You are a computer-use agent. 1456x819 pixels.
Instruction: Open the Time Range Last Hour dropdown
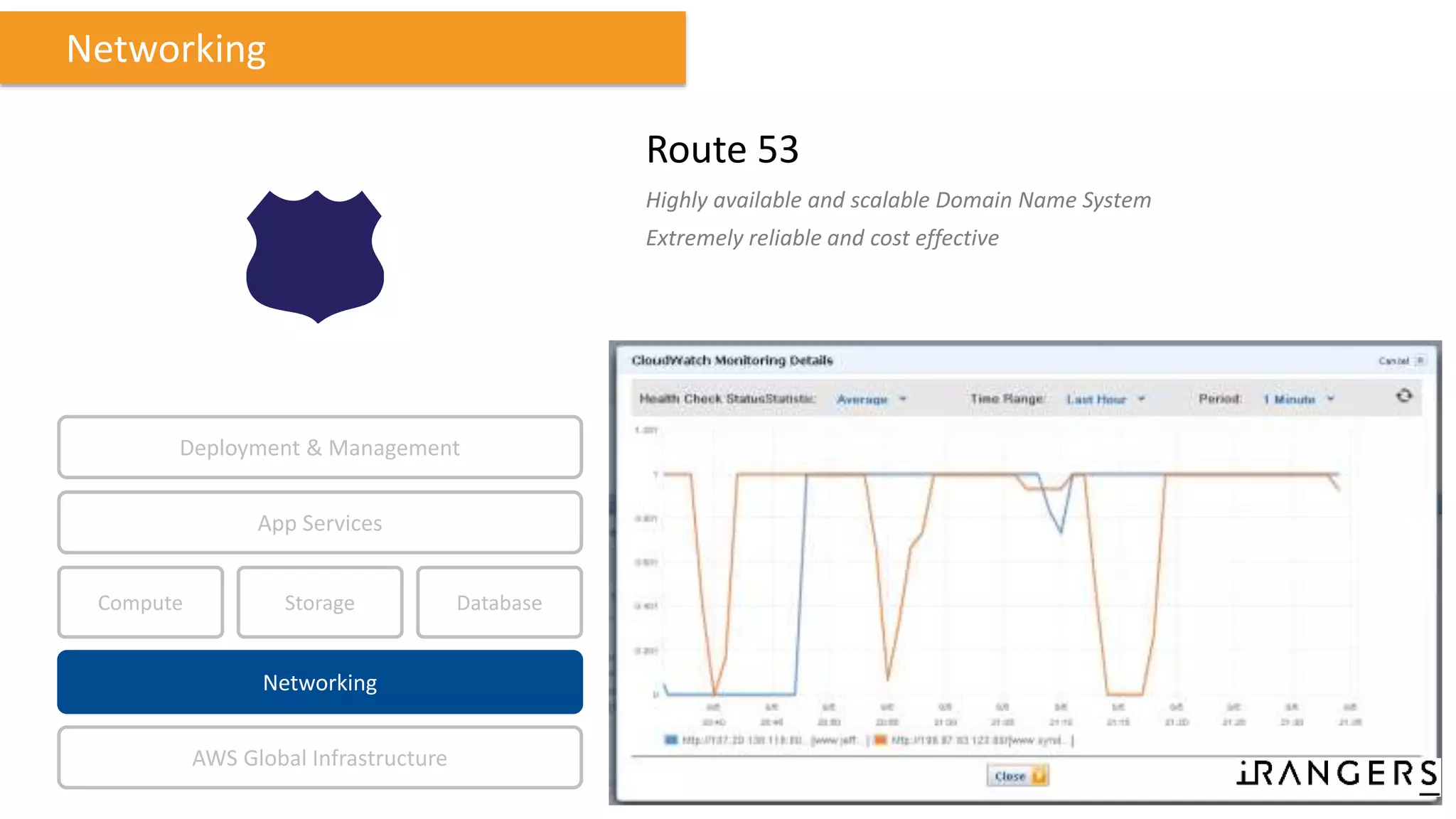click(x=1106, y=400)
